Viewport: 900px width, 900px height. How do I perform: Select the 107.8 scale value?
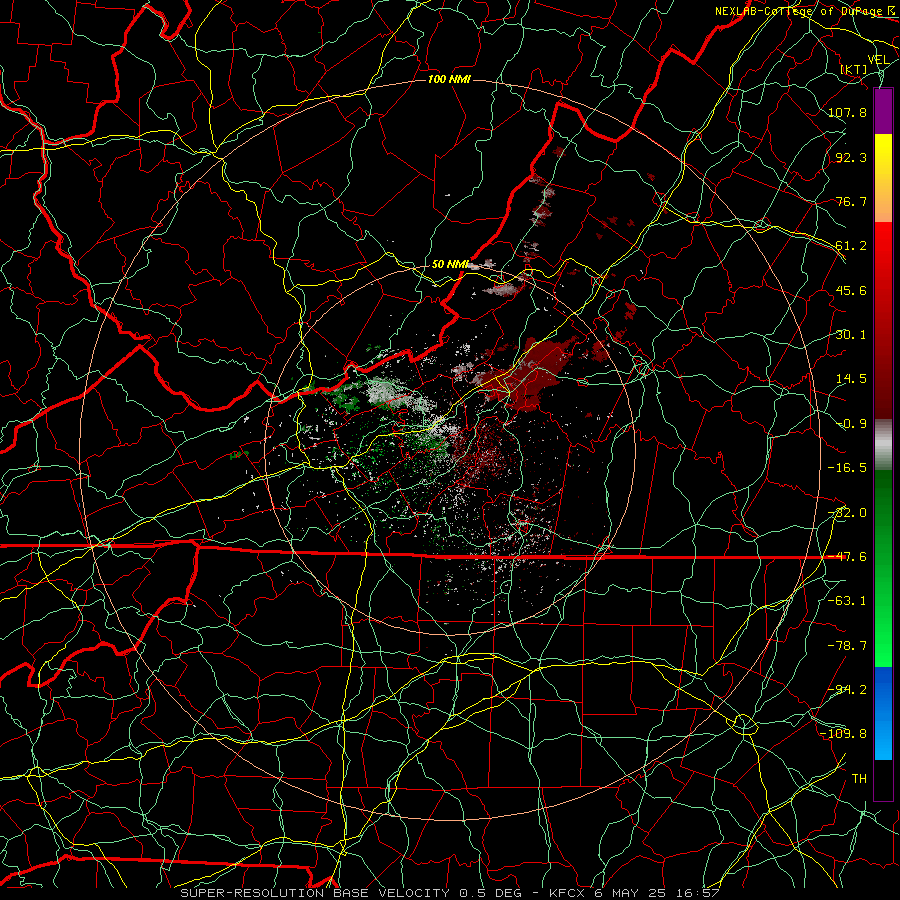coord(847,112)
